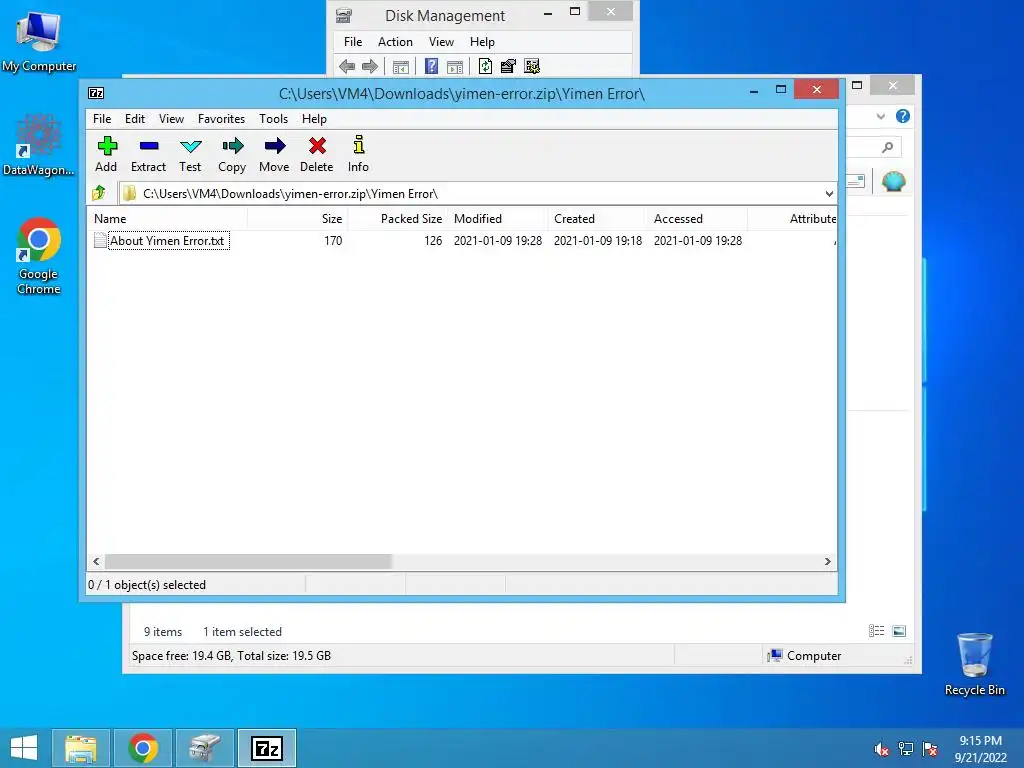Click the scrollbar right arrow
Viewport: 1024px width, 768px height.
point(827,561)
